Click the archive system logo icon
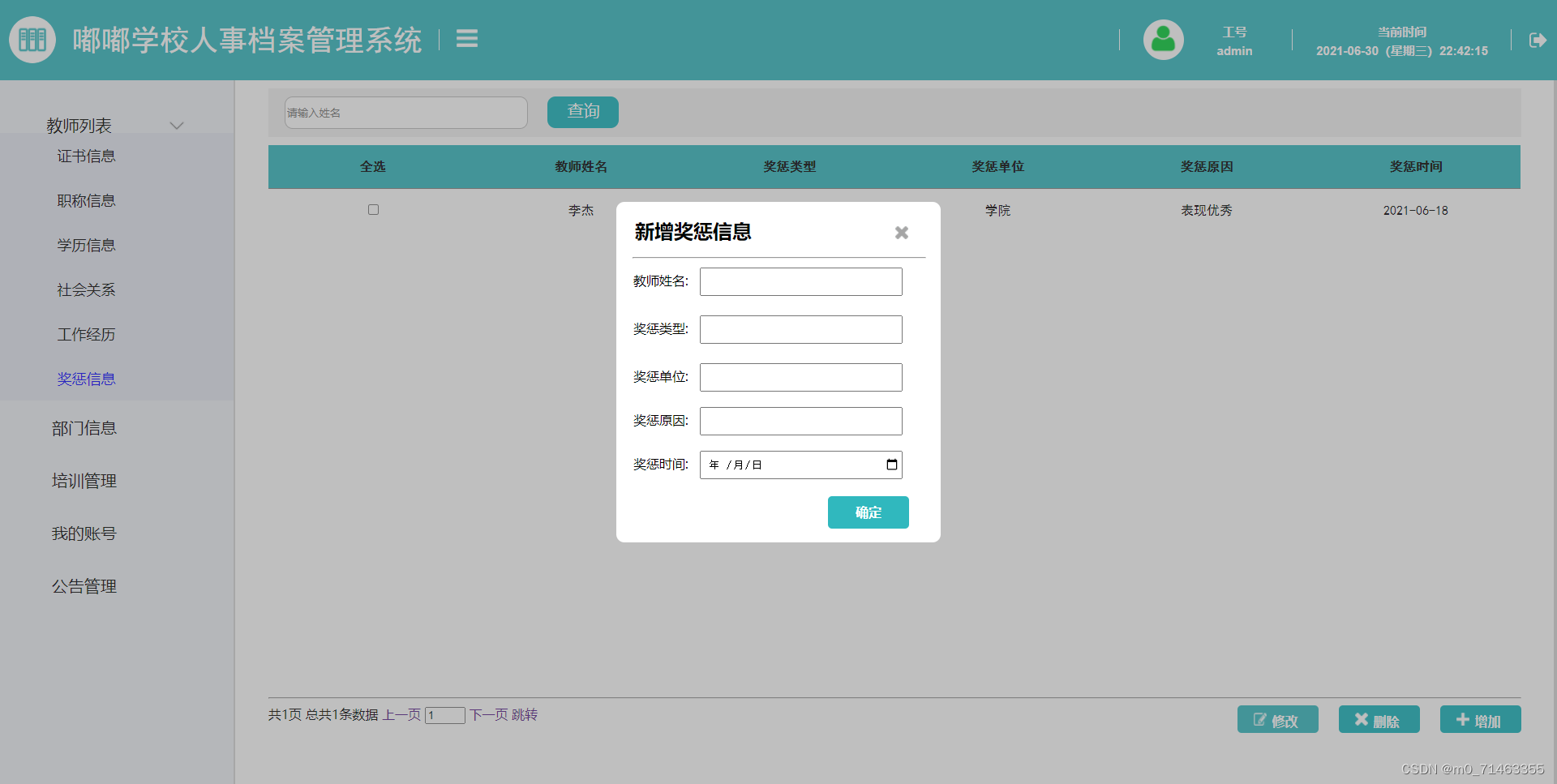Viewport: 1557px width, 784px height. click(x=32, y=39)
